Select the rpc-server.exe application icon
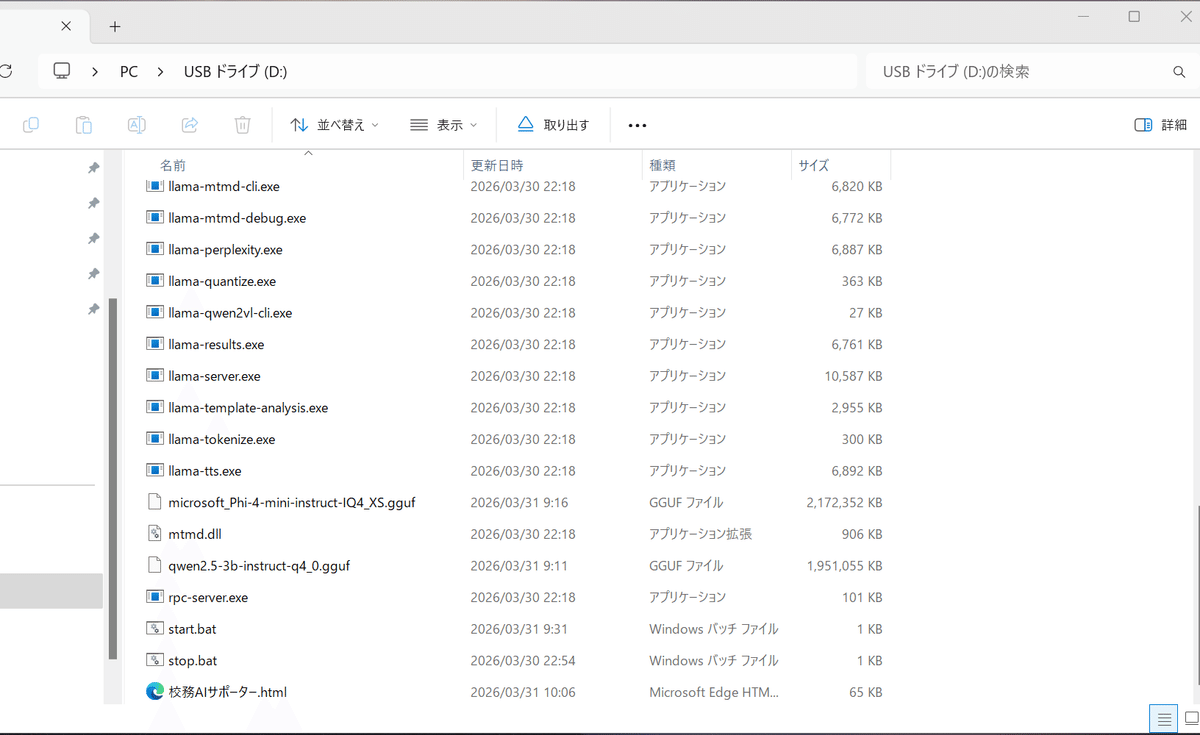This screenshot has width=1200, height=735. (154, 597)
